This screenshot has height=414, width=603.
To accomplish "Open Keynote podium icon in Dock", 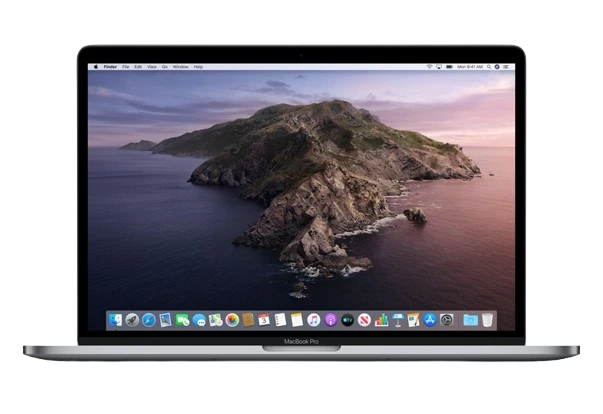I will pyautogui.click(x=398, y=320).
